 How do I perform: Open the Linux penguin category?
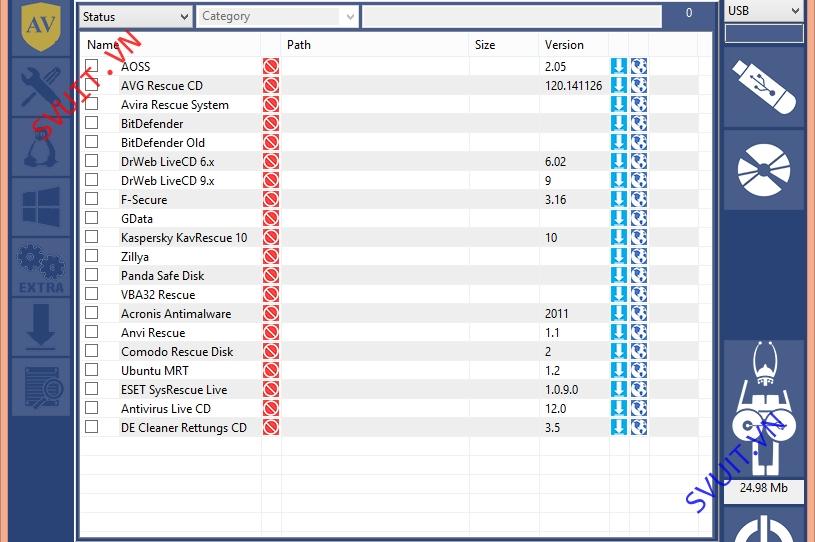[x=41, y=147]
